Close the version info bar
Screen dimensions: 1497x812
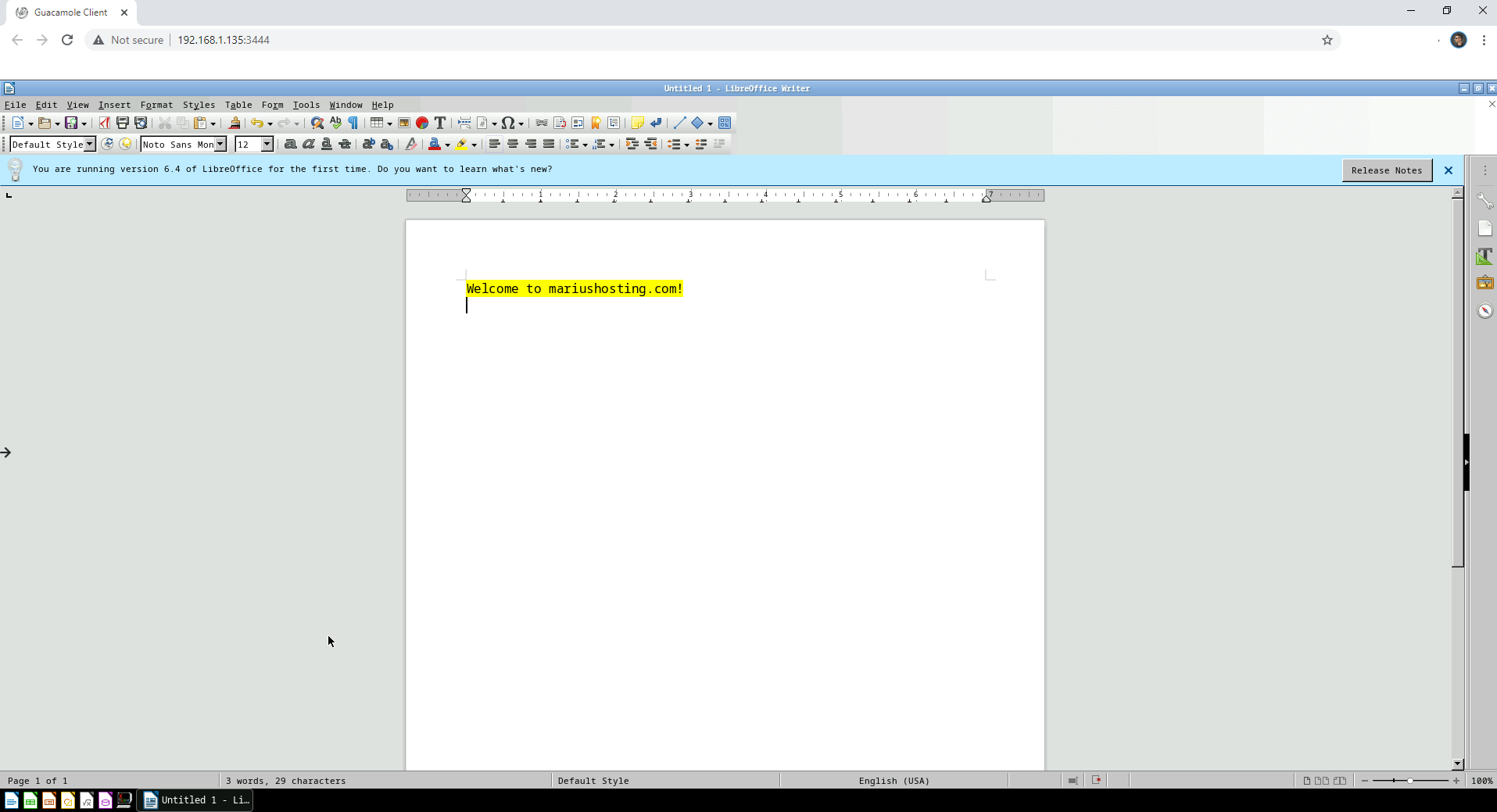pyautogui.click(x=1449, y=170)
